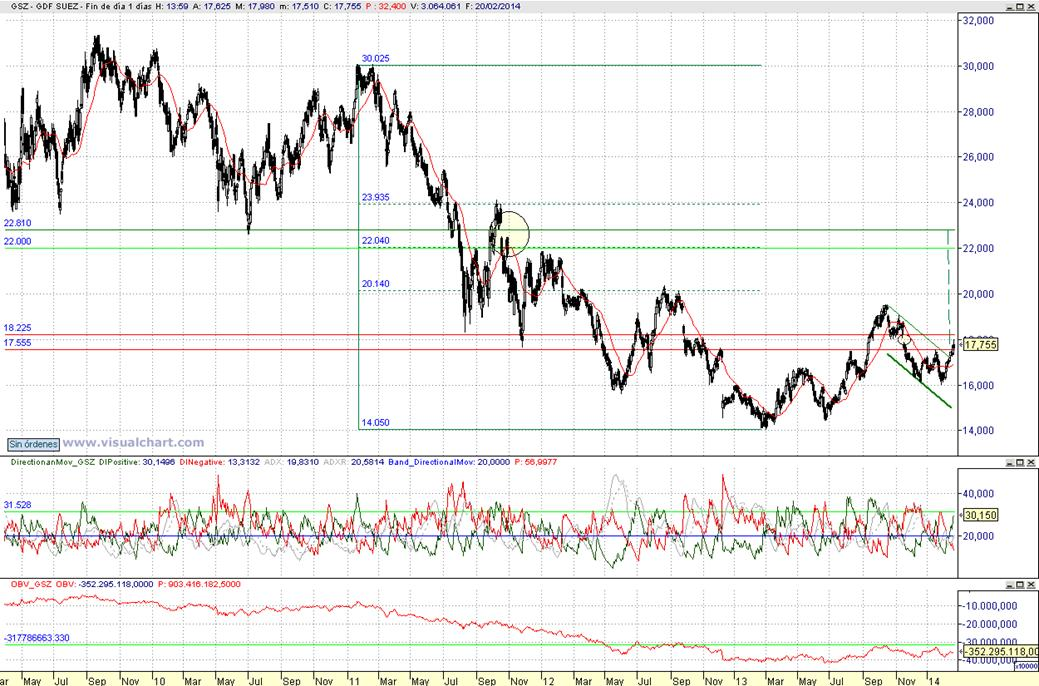Click the 22.000 horizontal line label

[17, 241]
